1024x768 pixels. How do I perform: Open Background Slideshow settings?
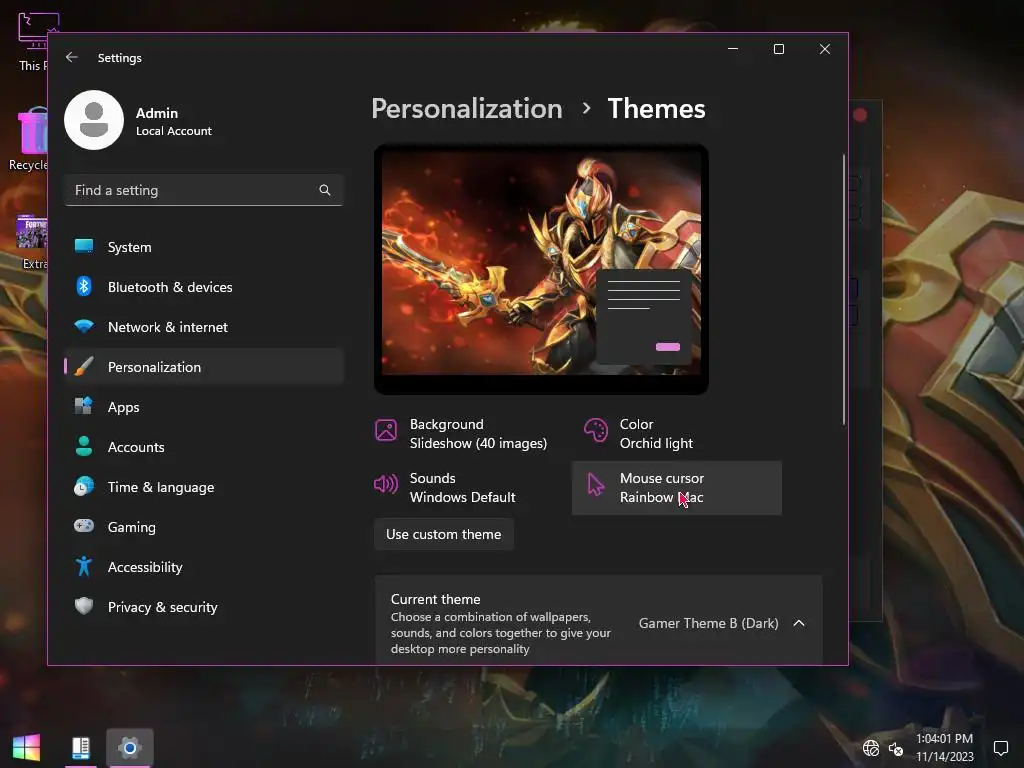(467, 434)
